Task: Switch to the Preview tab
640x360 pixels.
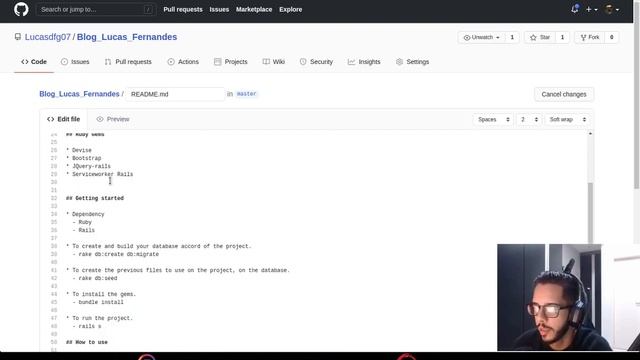Action: [x=113, y=119]
